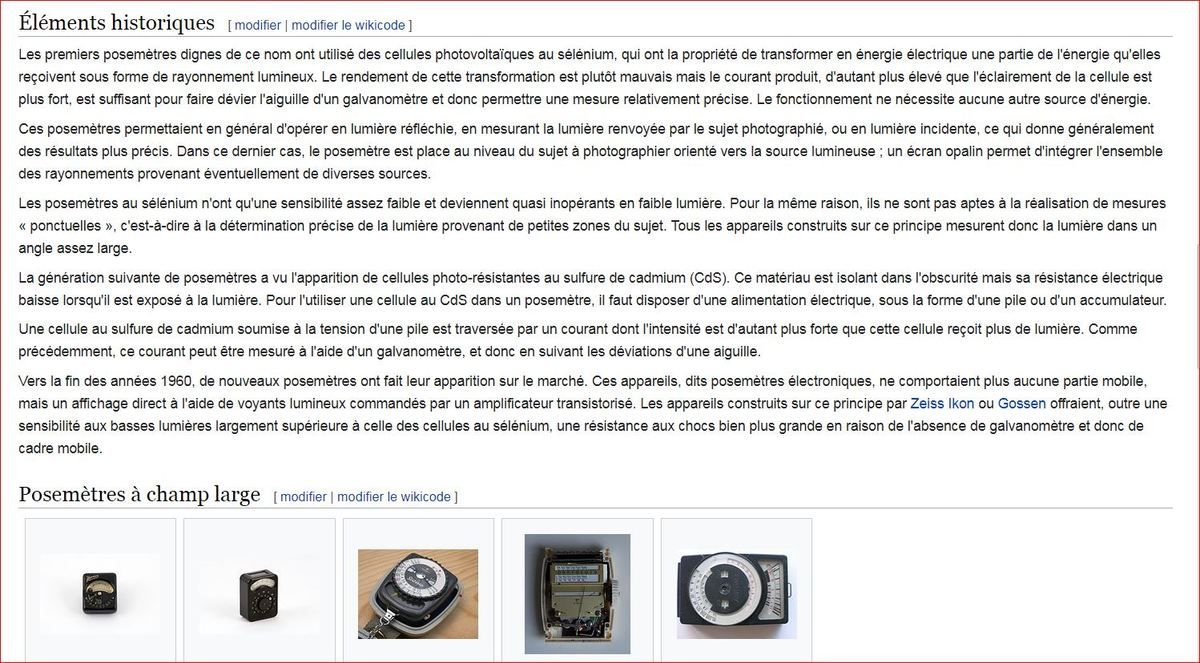The height and width of the screenshot is (663, 1200).
Task: Click "modifier" beside Posemètres à champ large
Action: (x=303, y=497)
